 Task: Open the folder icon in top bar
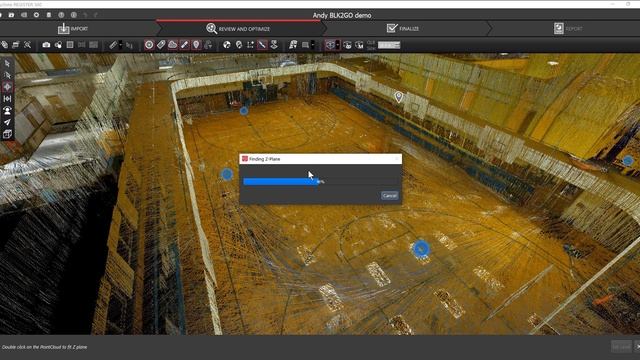point(11,15)
